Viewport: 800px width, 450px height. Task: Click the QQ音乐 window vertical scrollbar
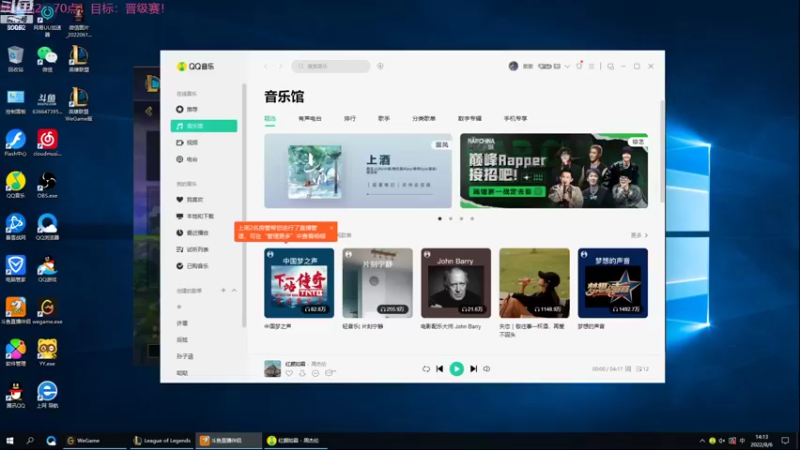[x=662, y=152]
